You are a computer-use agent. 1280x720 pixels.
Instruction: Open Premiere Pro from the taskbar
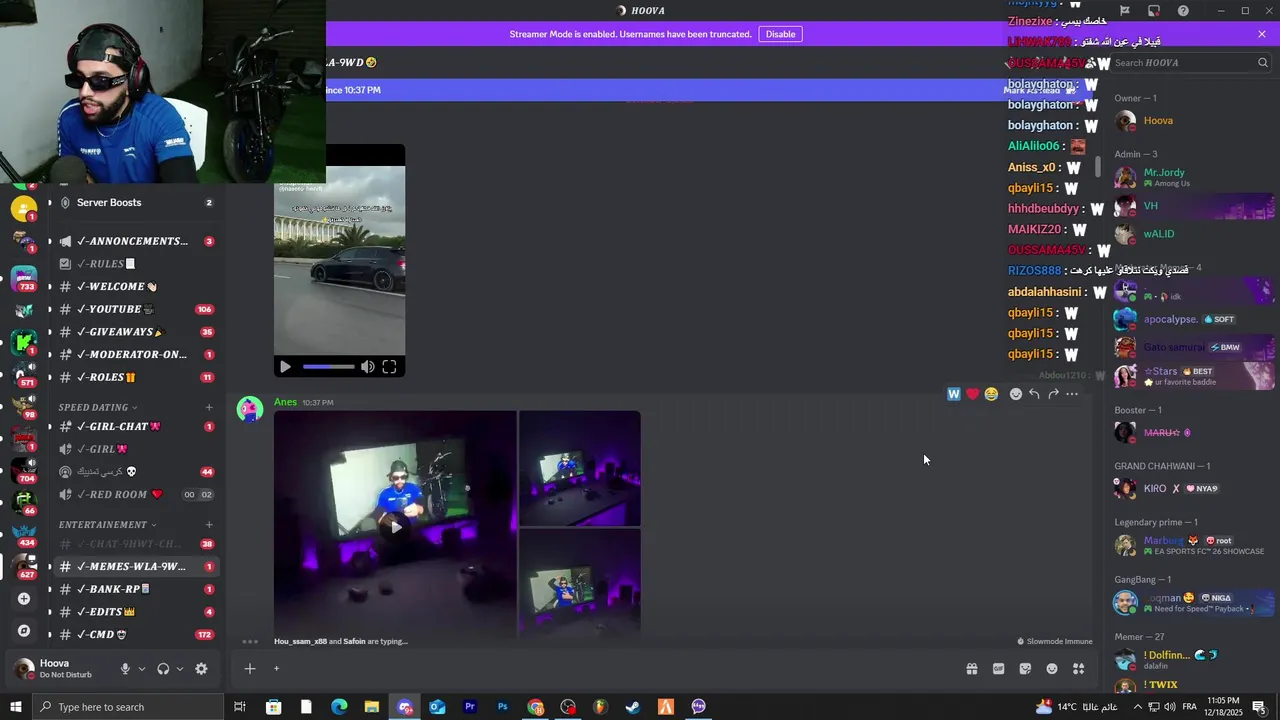(x=470, y=707)
